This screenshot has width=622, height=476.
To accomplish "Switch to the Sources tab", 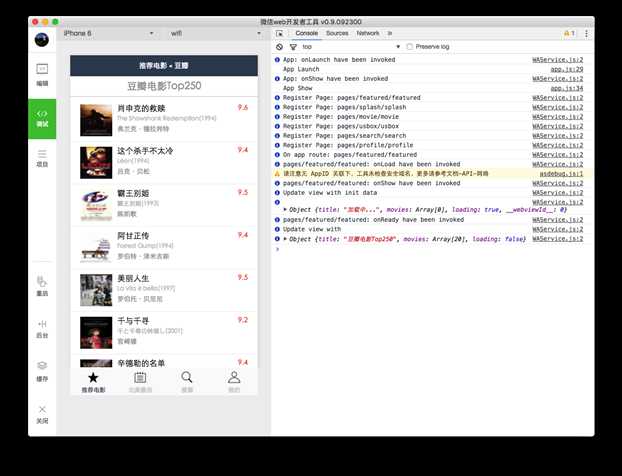I will (337, 33).
